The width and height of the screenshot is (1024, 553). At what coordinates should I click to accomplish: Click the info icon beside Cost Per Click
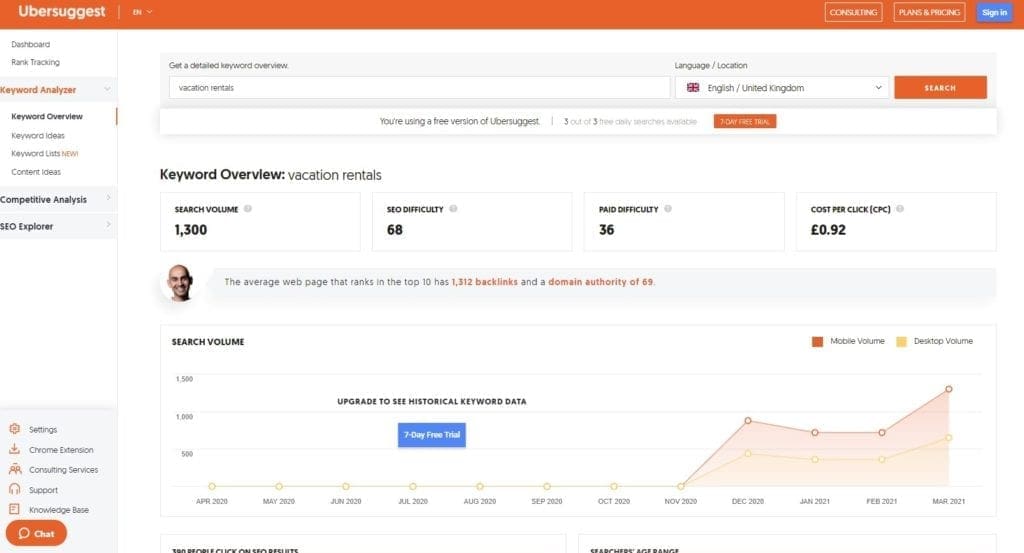(x=900, y=209)
